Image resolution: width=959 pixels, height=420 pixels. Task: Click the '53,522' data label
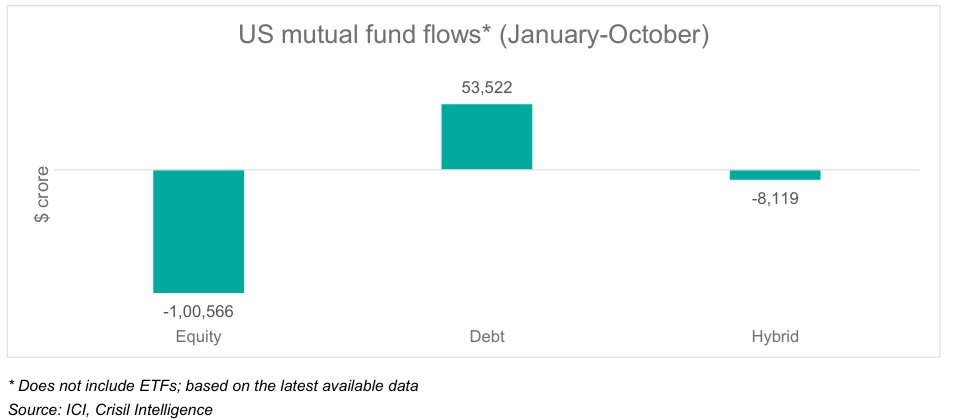pos(487,87)
